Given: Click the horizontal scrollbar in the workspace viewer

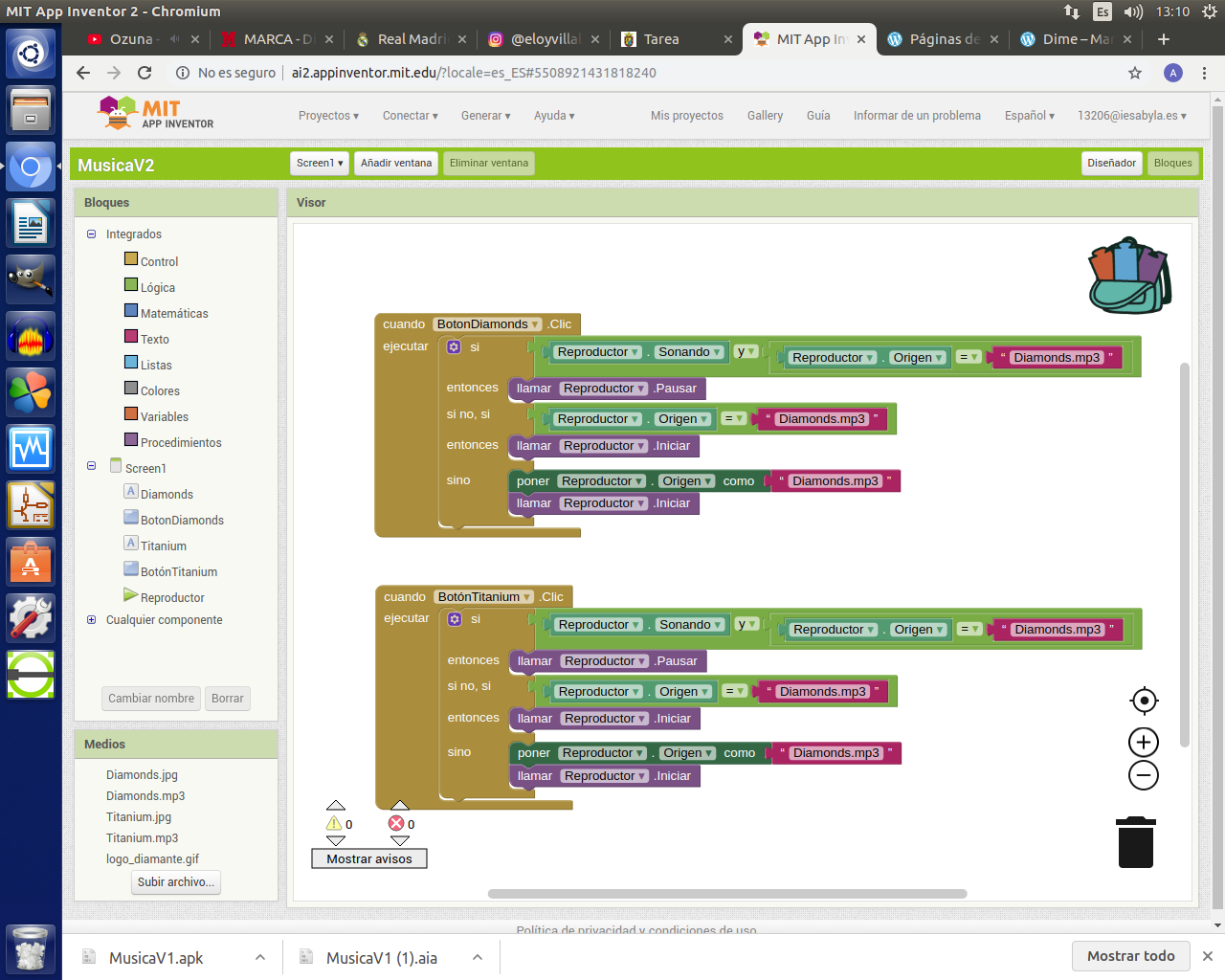Looking at the screenshot, I should (727, 894).
